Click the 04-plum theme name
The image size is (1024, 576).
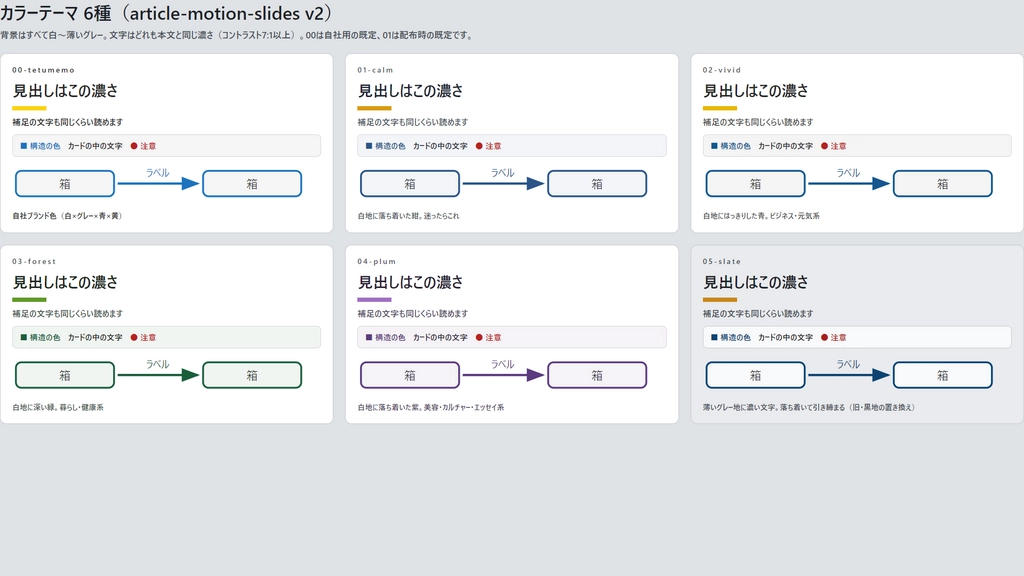point(376,261)
